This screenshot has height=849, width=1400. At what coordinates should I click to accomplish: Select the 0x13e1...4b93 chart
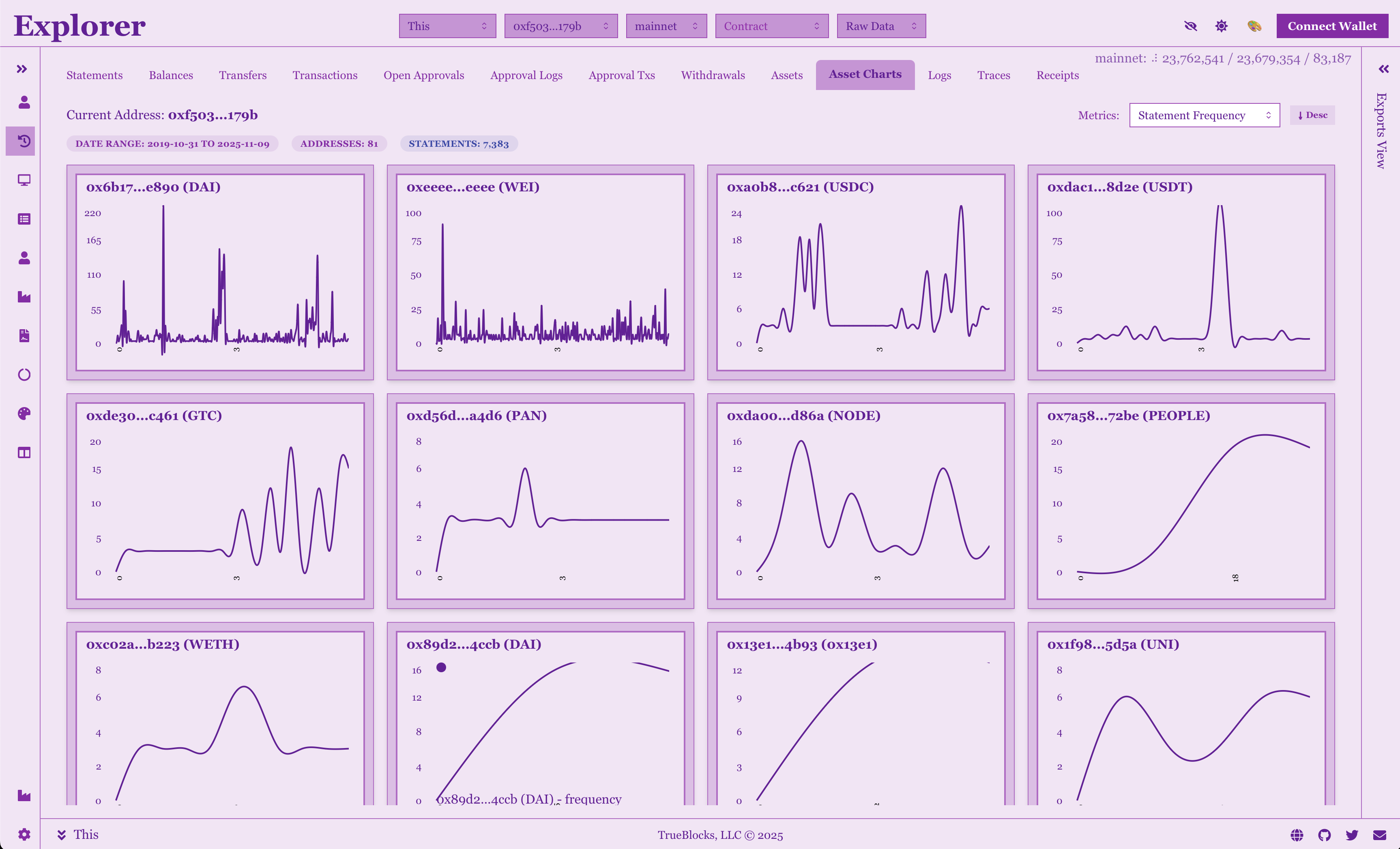[861, 714]
